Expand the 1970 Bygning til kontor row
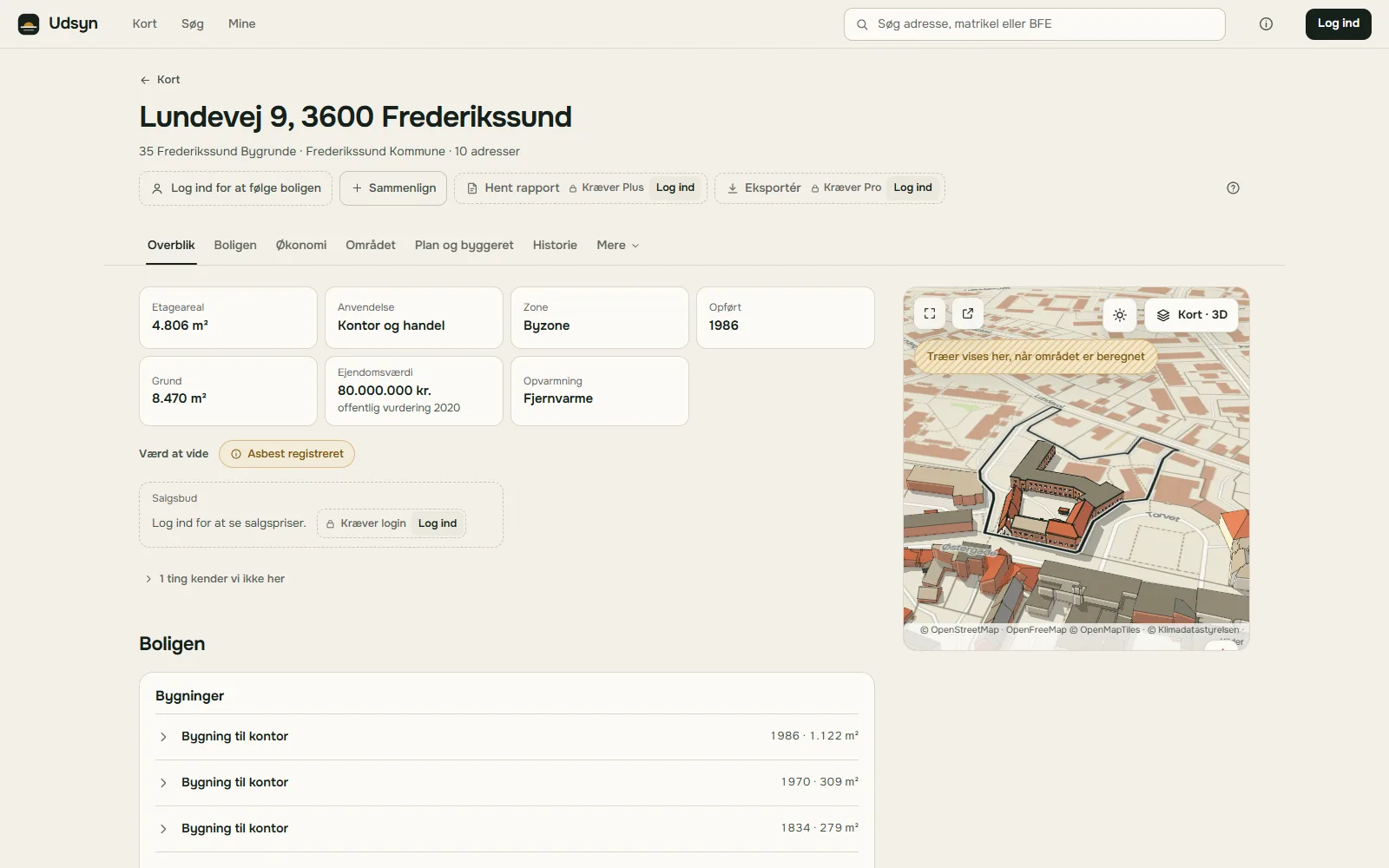This screenshot has width=1389, height=868. tap(507, 783)
